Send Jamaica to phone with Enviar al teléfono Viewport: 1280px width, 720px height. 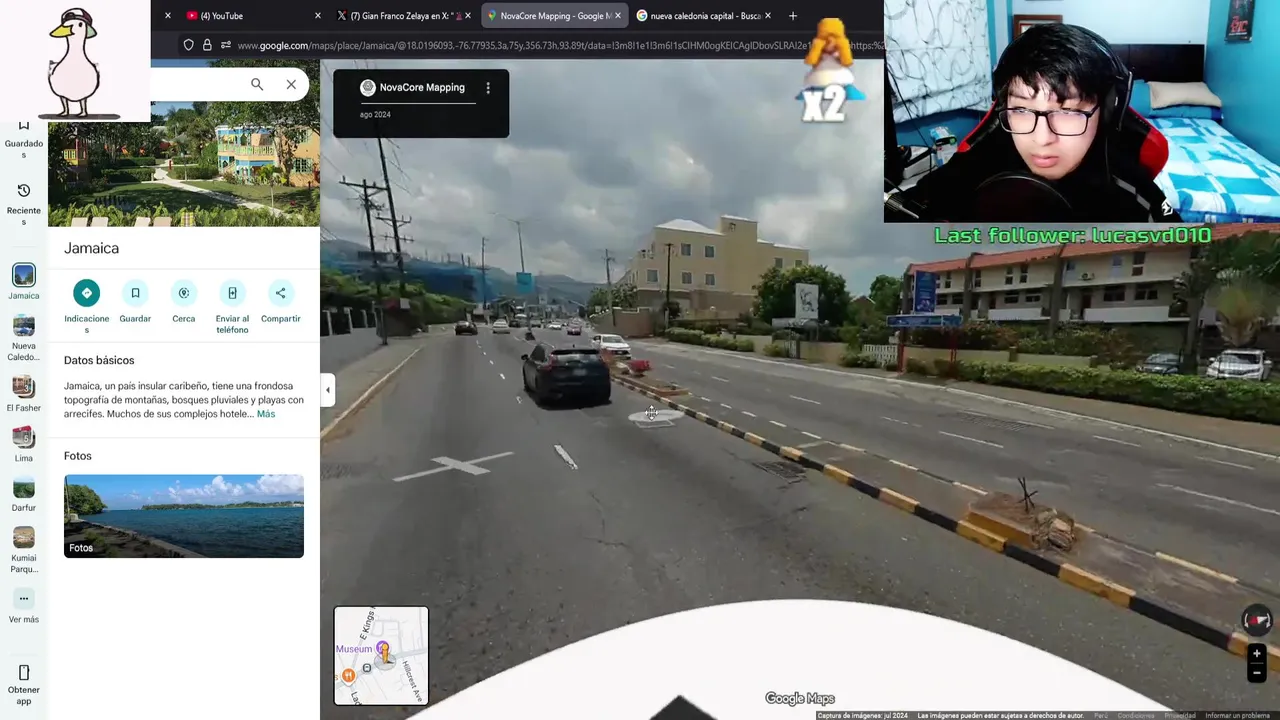[232, 293]
